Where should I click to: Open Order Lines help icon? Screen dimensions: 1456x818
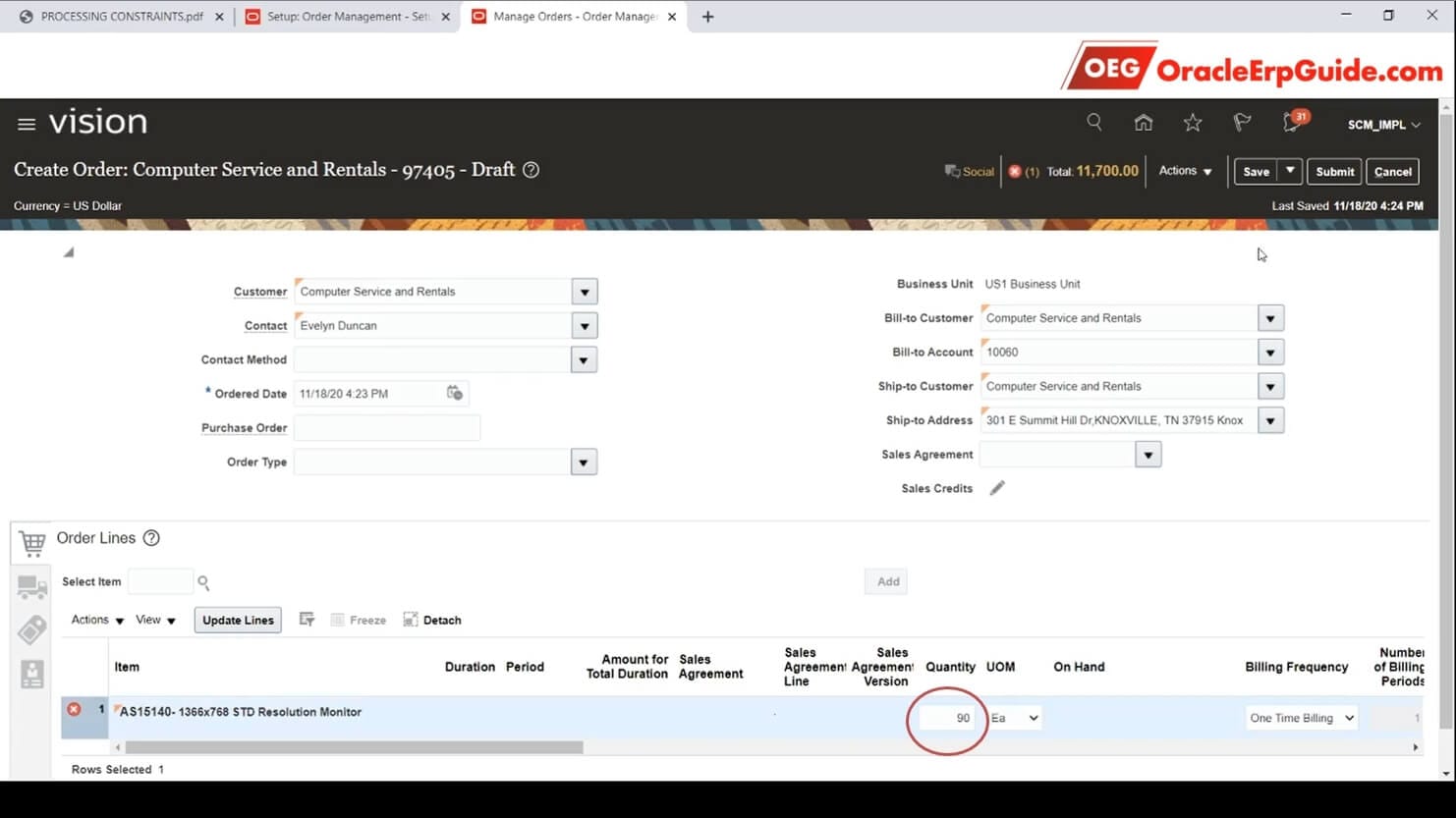151,538
